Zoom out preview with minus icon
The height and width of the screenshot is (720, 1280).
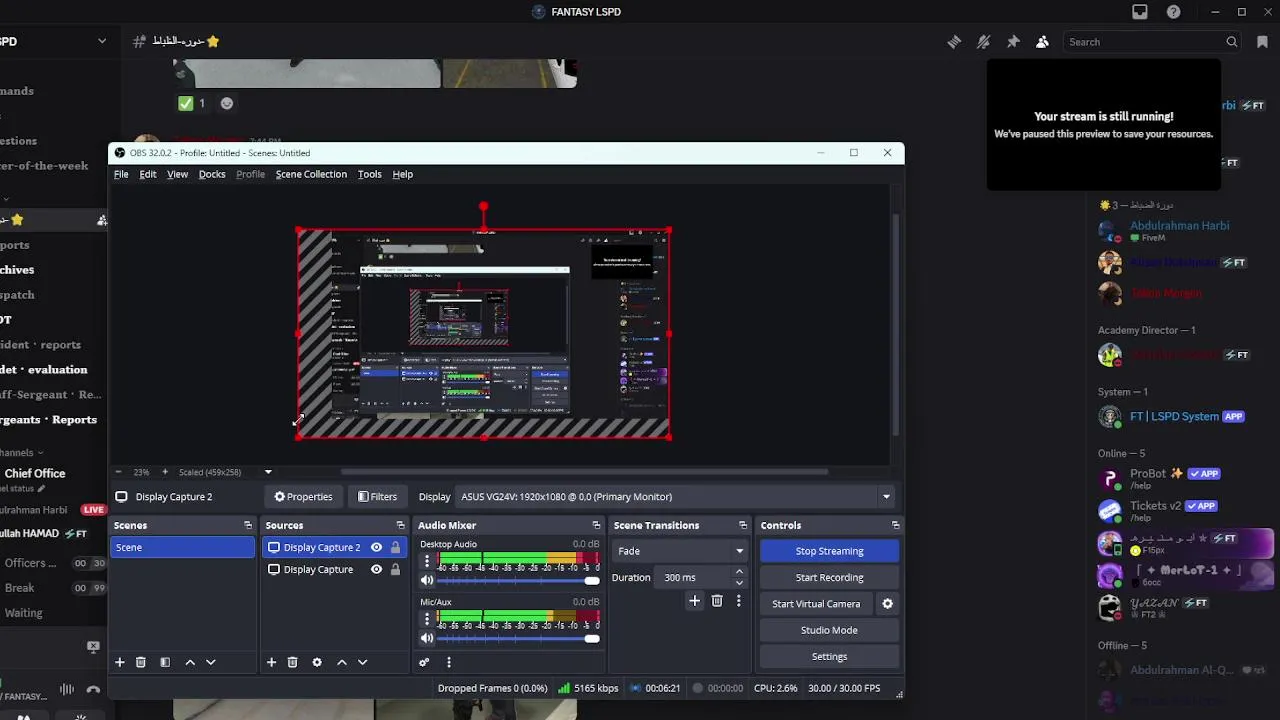coord(118,472)
